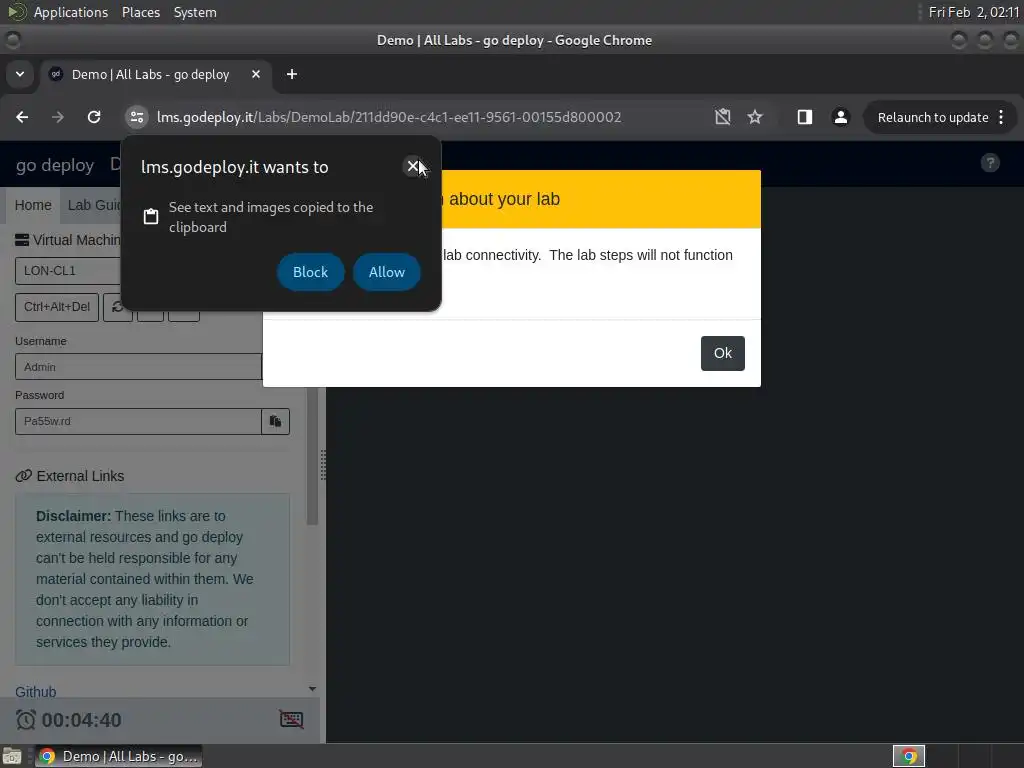
Task: Click the sidebar vertical scrollbar
Action: [x=312, y=455]
